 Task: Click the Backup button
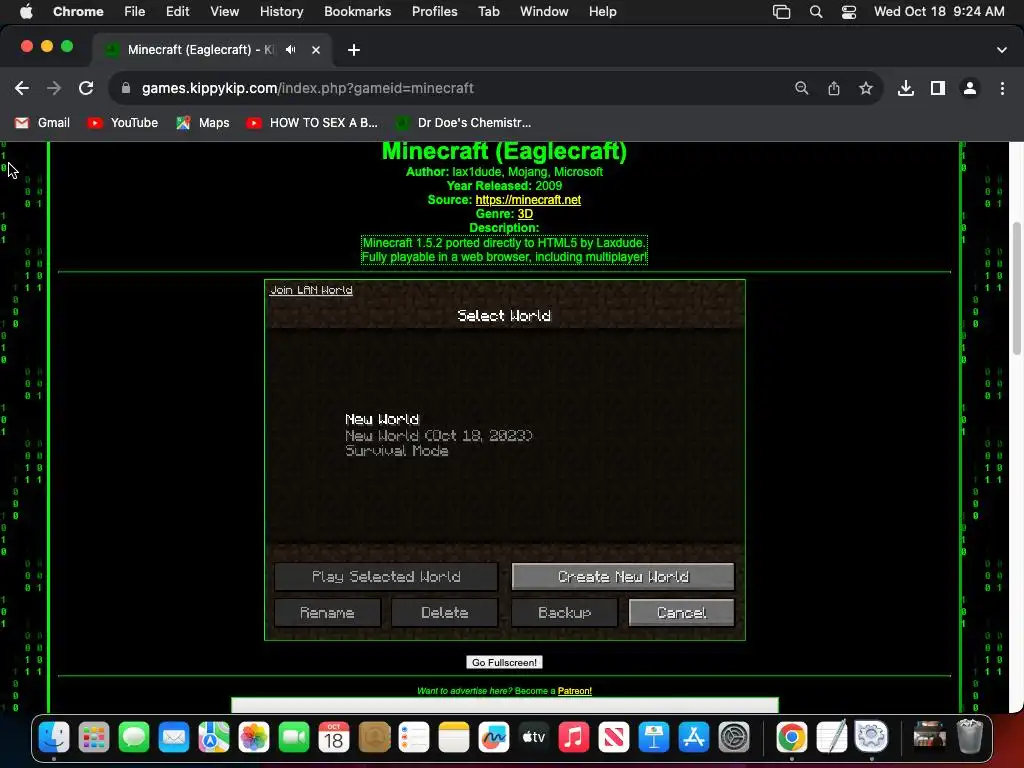pyautogui.click(x=564, y=613)
